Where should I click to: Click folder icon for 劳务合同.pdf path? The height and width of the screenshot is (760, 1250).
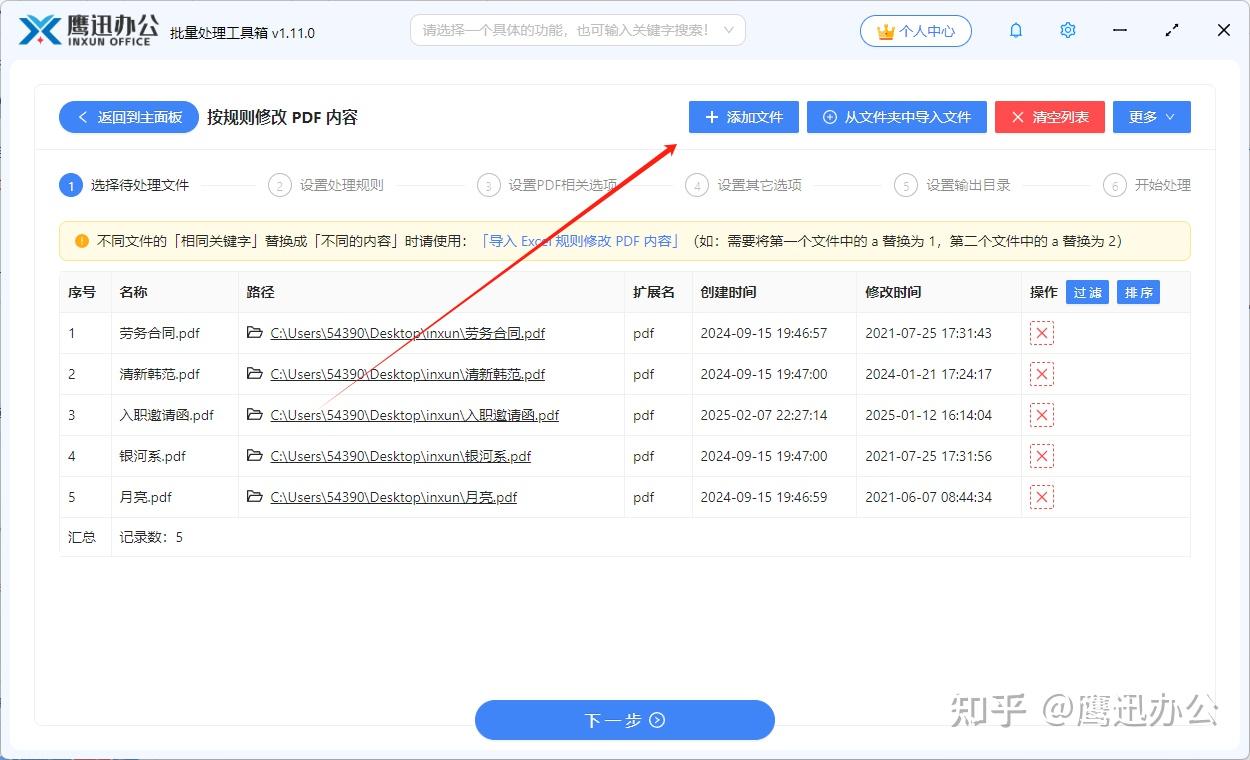tap(255, 333)
